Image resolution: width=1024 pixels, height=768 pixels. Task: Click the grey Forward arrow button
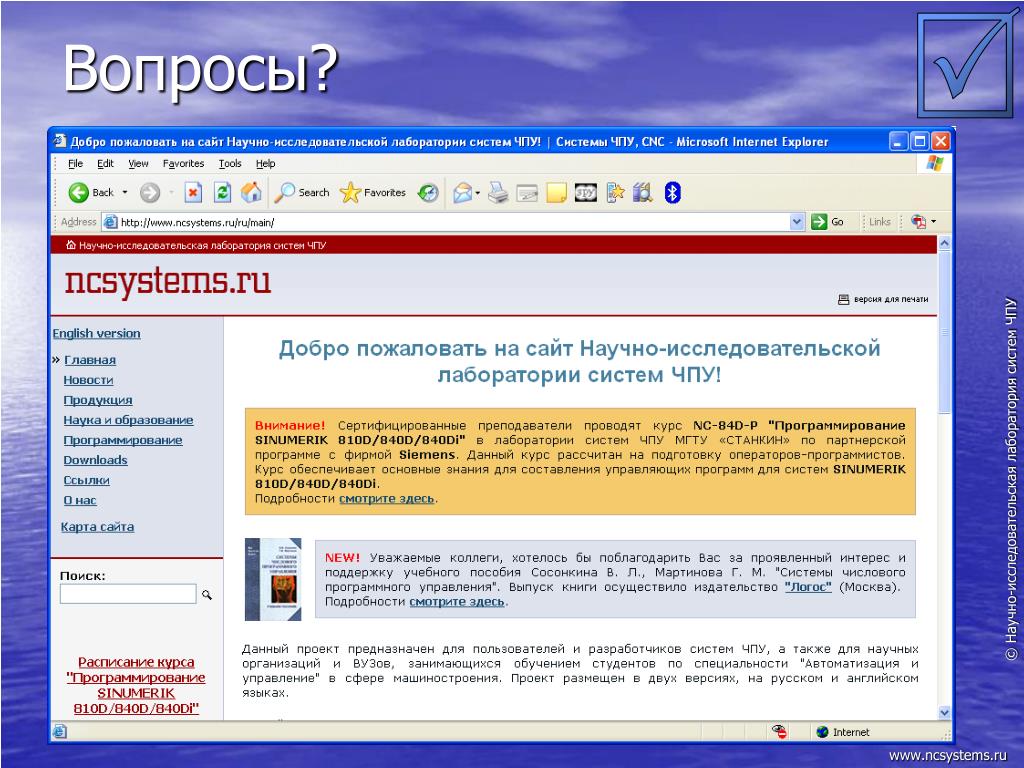[150, 193]
